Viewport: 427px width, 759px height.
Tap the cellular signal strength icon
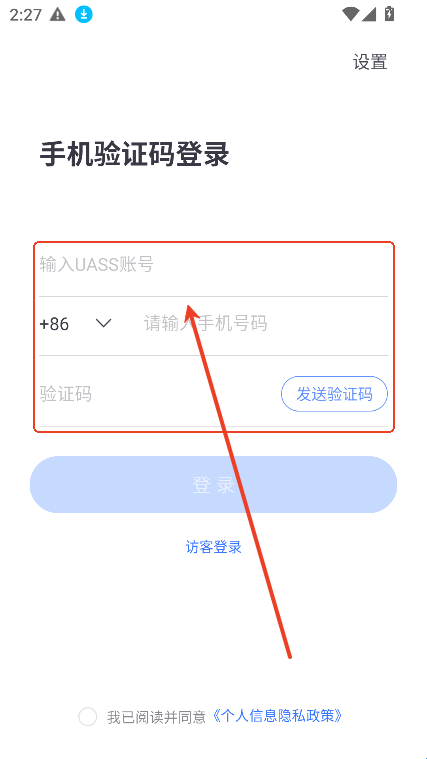369,15
